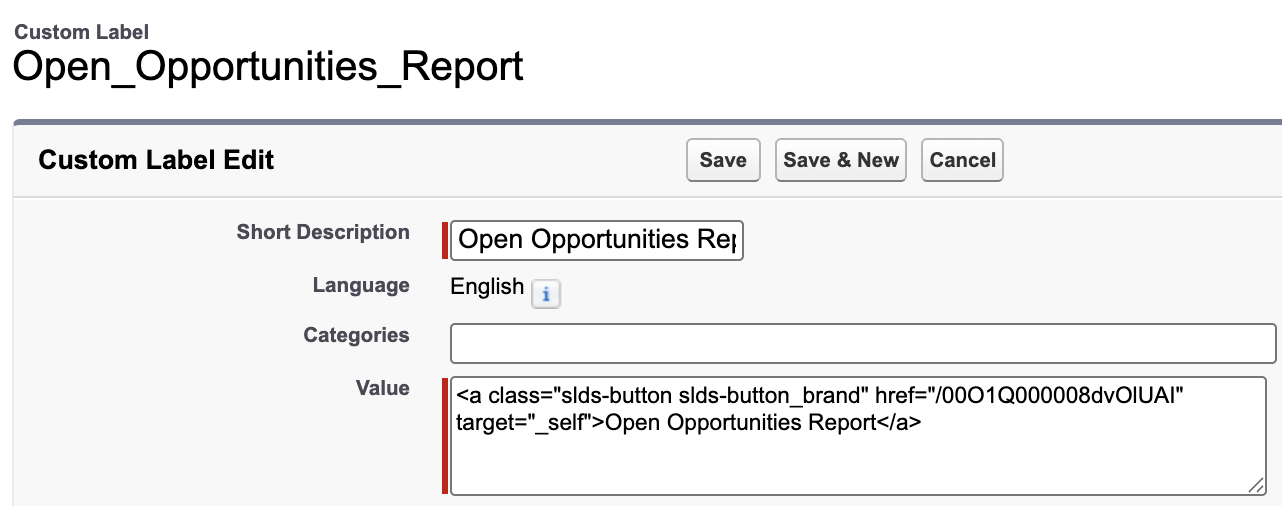Click the Custom Label Edit section heading
The height and width of the screenshot is (506, 1282).
pos(156,160)
